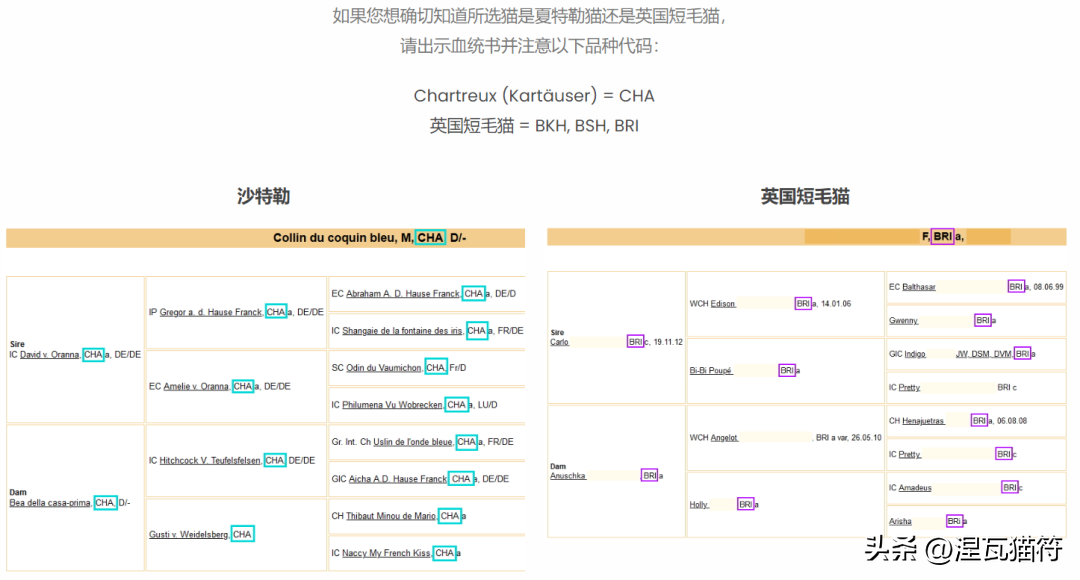
Task: Click the Gregor a. d. Hause Franck link
Action: tap(210, 312)
